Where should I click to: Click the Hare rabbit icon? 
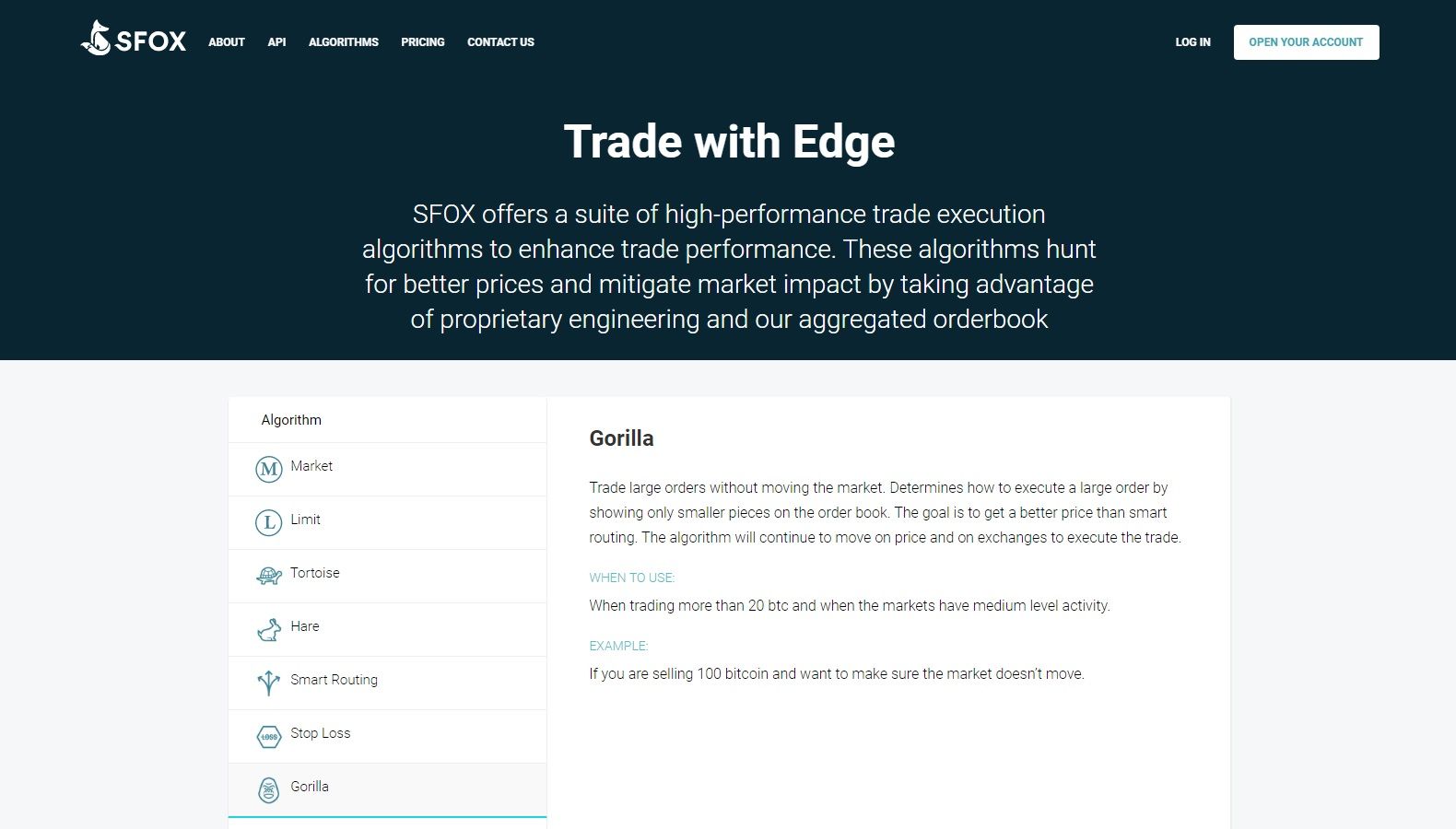pos(268,629)
